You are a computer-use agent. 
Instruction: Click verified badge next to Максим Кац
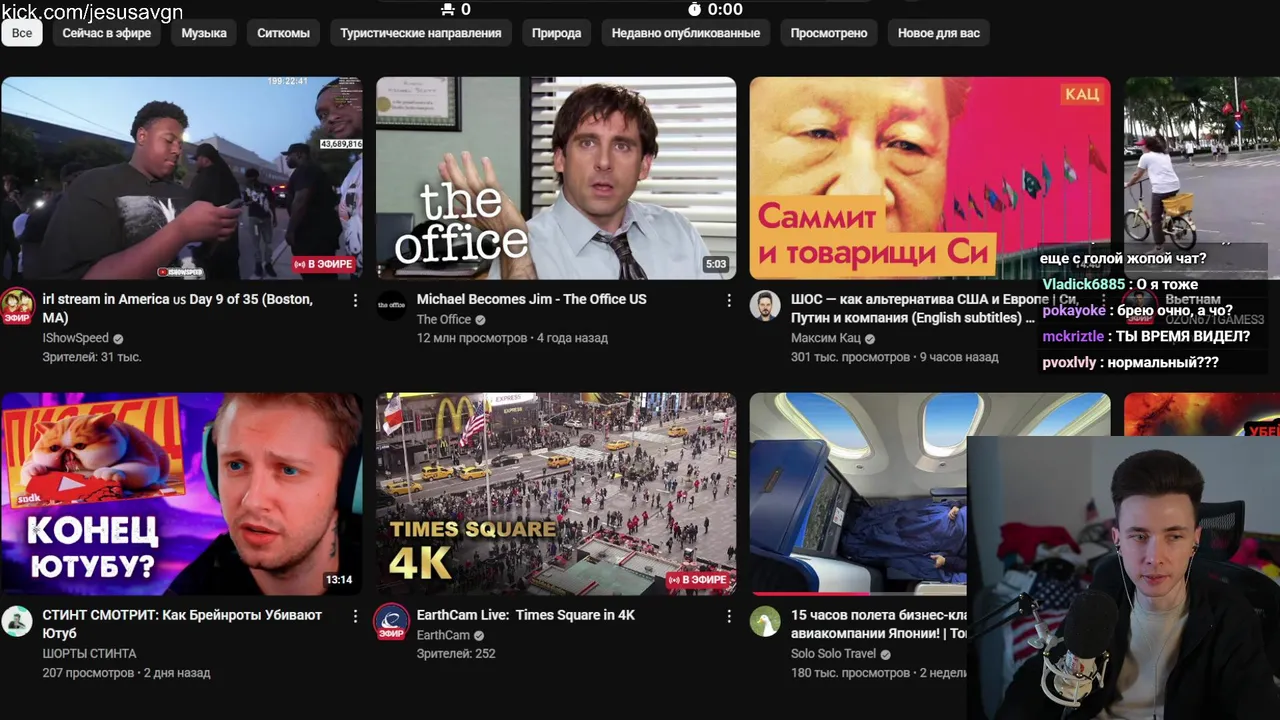click(x=871, y=339)
